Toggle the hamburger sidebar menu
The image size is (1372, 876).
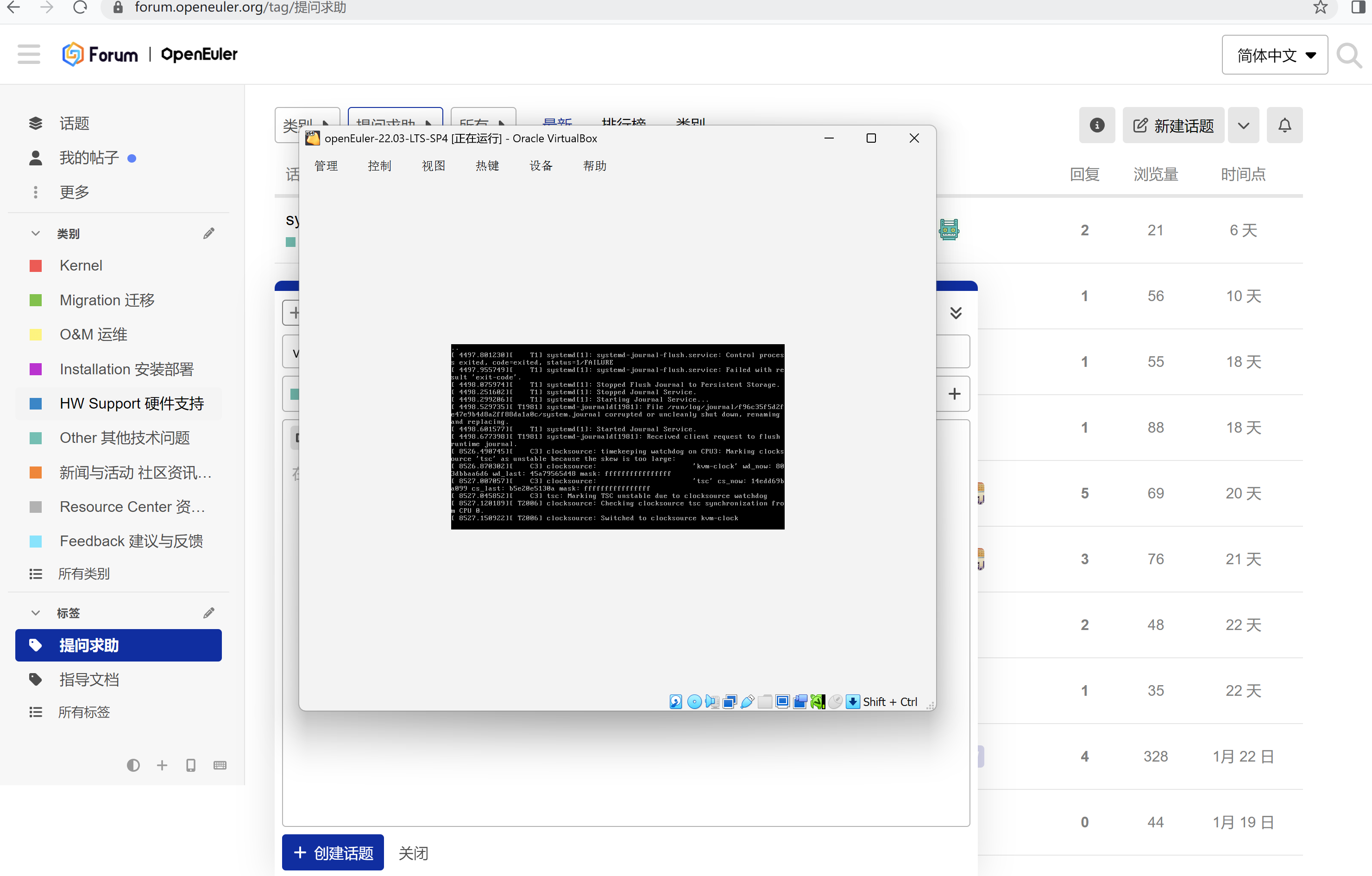point(29,55)
